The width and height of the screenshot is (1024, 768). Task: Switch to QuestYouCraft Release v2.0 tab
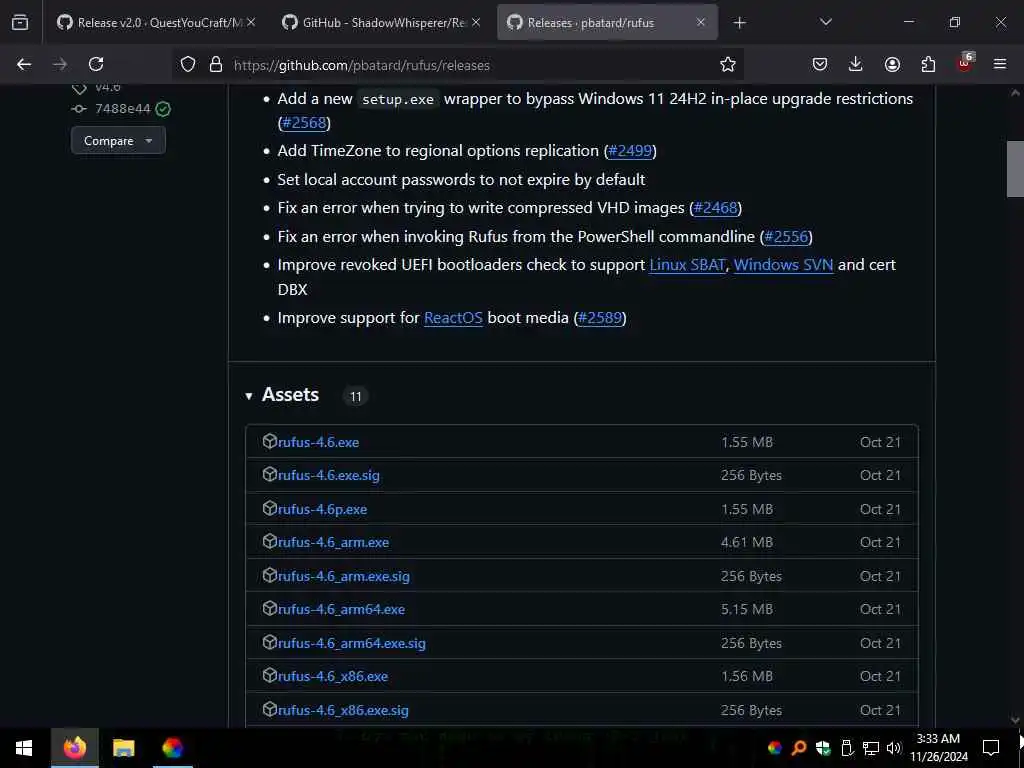[x=155, y=22]
